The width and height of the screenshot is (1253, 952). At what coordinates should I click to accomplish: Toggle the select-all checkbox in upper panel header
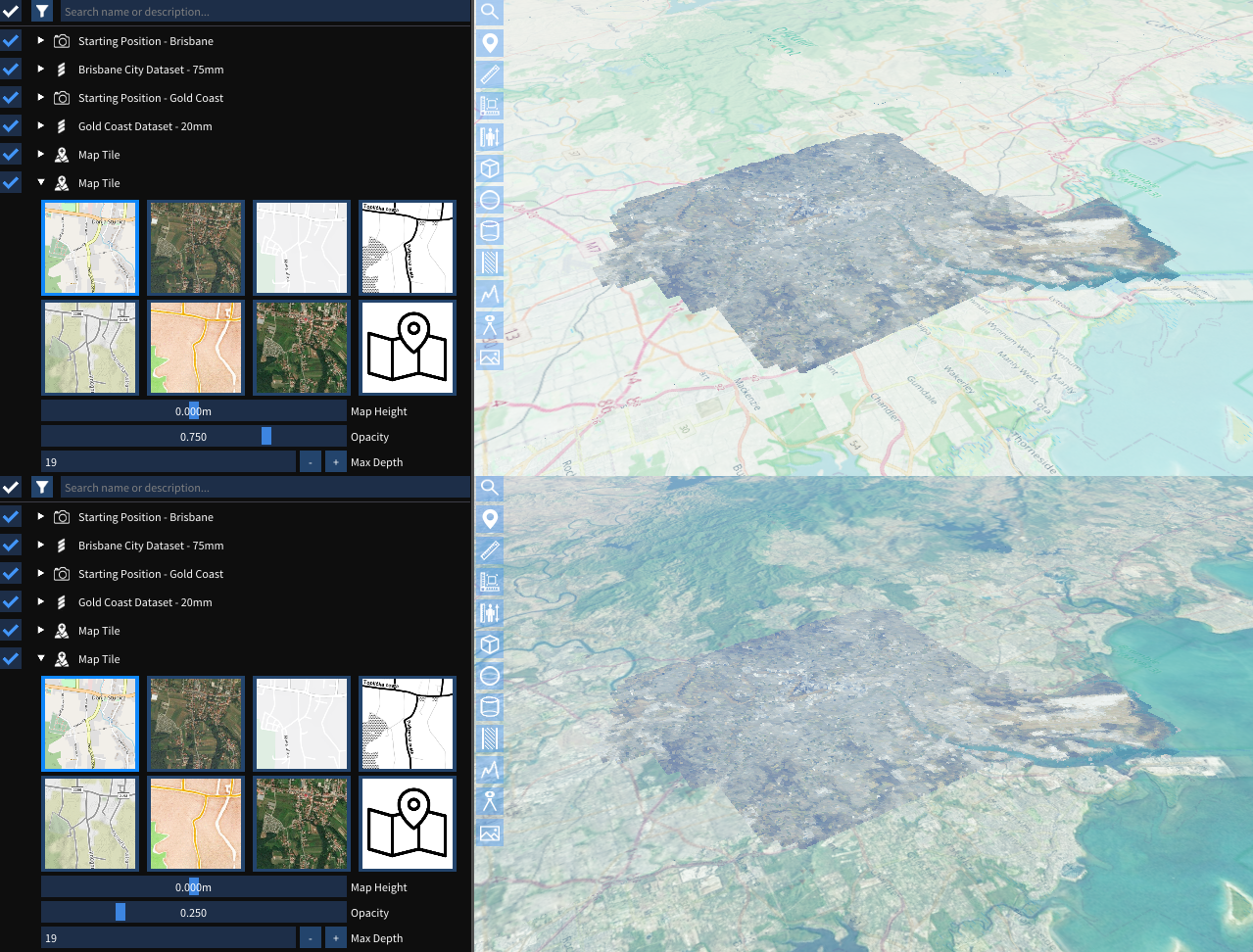coord(11,12)
